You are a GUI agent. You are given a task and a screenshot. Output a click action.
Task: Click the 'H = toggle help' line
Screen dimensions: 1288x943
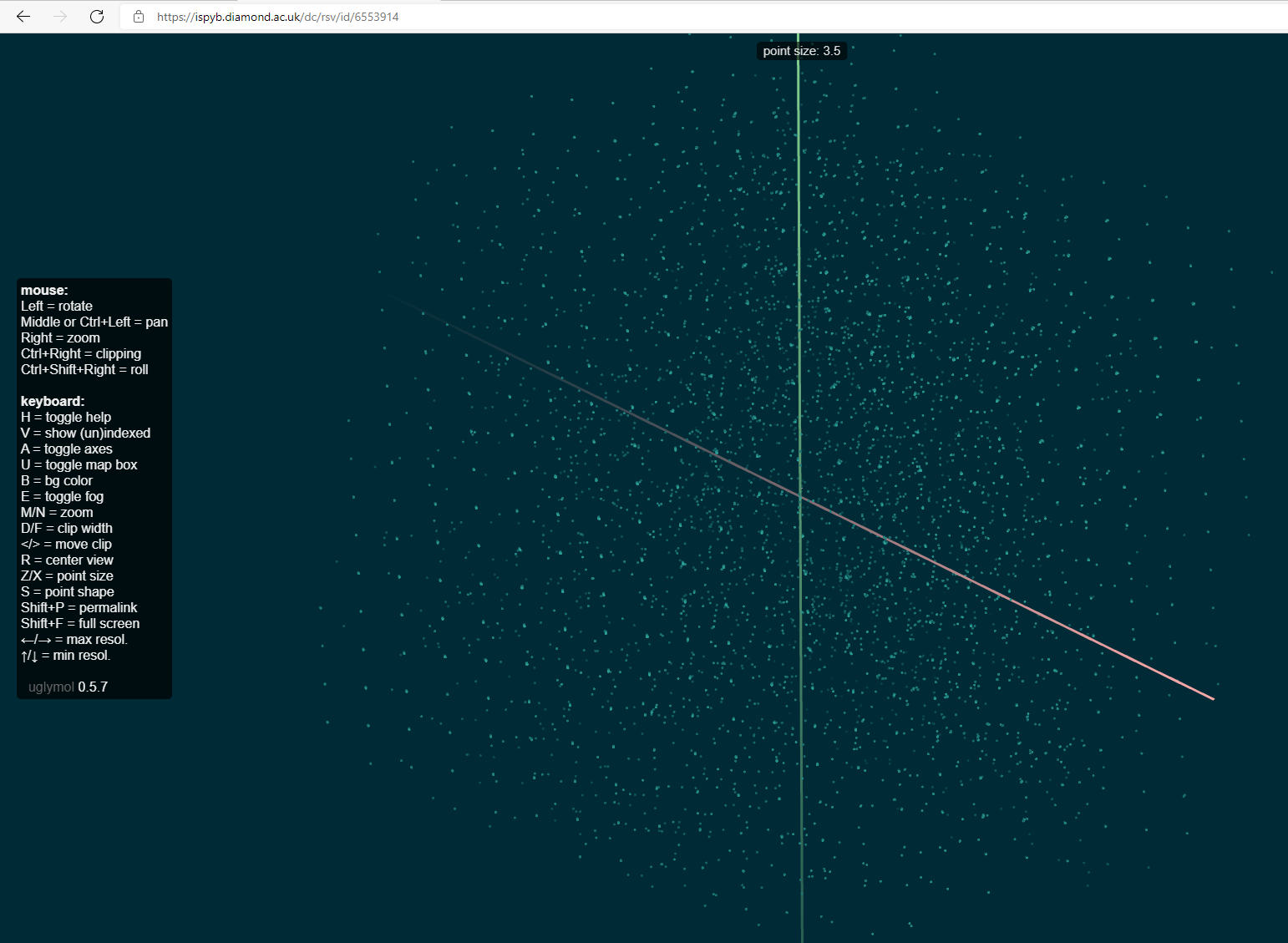pyautogui.click(x=66, y=418)
